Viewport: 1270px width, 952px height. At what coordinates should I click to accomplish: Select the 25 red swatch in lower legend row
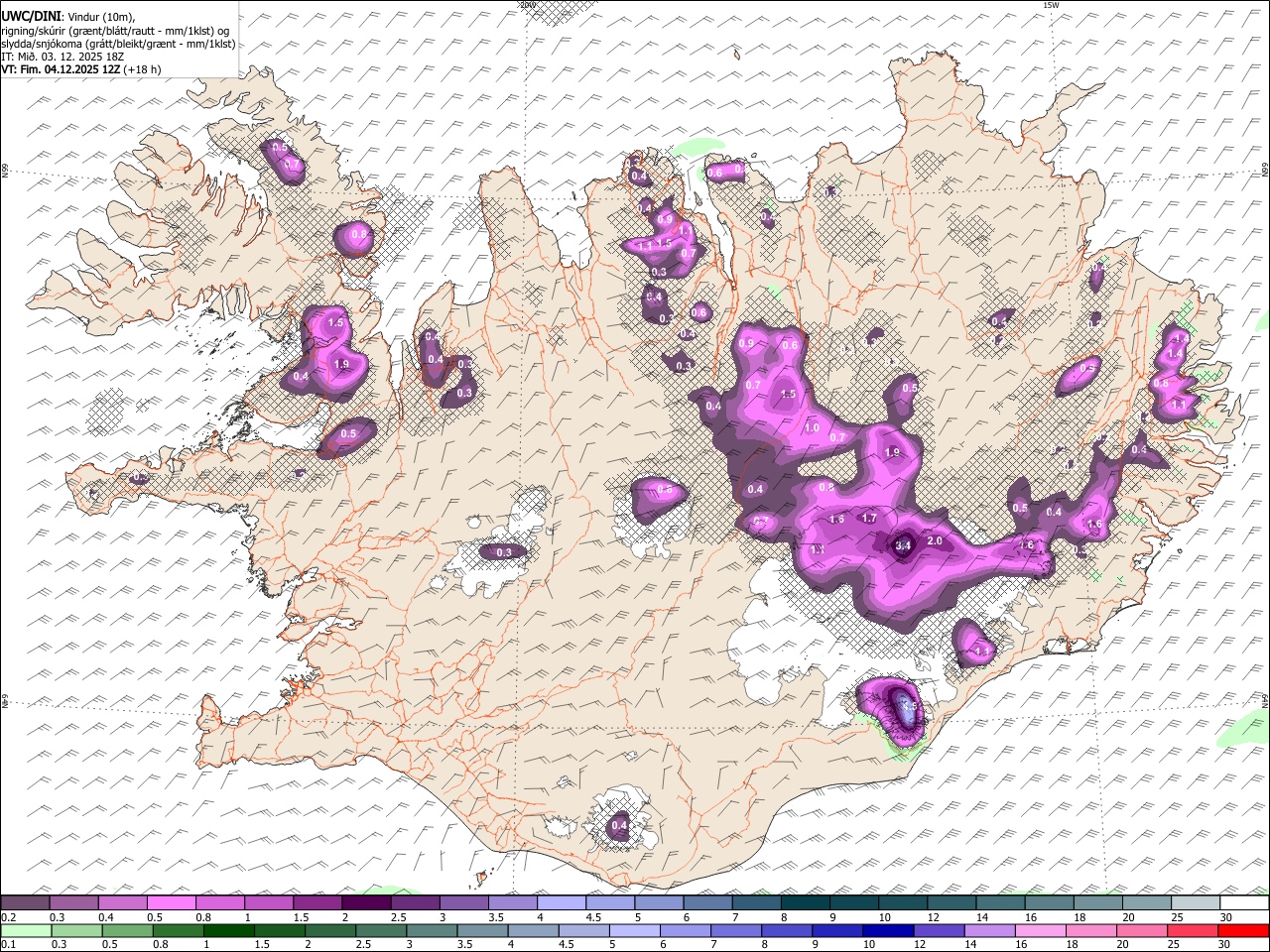pyautogui.click(x=1193, y=930)
